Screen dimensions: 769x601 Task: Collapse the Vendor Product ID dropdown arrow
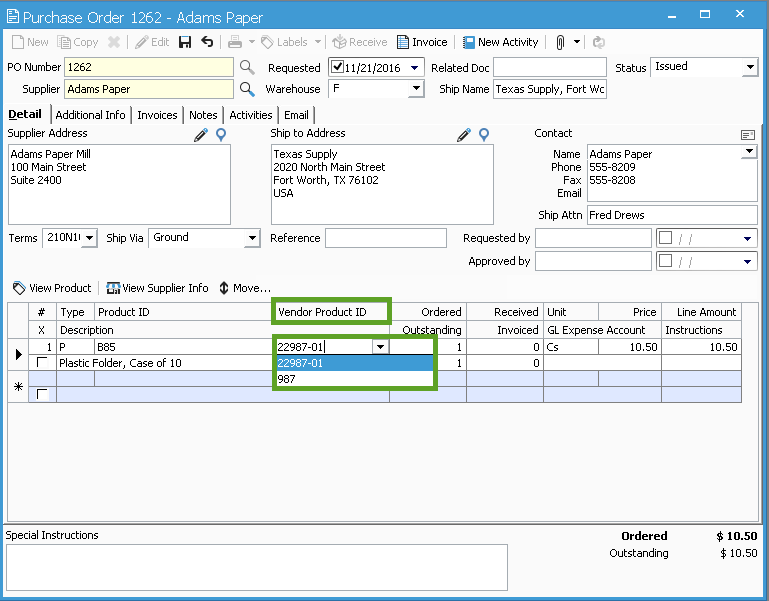[x=381, y=347]
